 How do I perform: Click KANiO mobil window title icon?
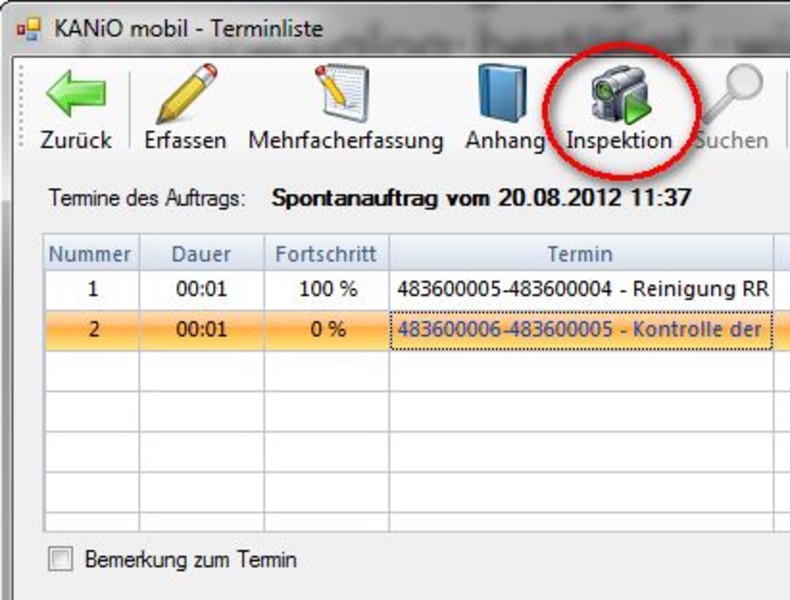tap(28, 29)
